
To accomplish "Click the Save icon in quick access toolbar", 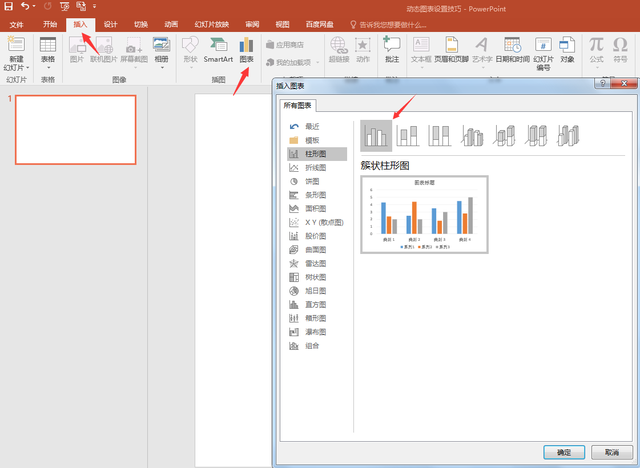I will (8, 6).
